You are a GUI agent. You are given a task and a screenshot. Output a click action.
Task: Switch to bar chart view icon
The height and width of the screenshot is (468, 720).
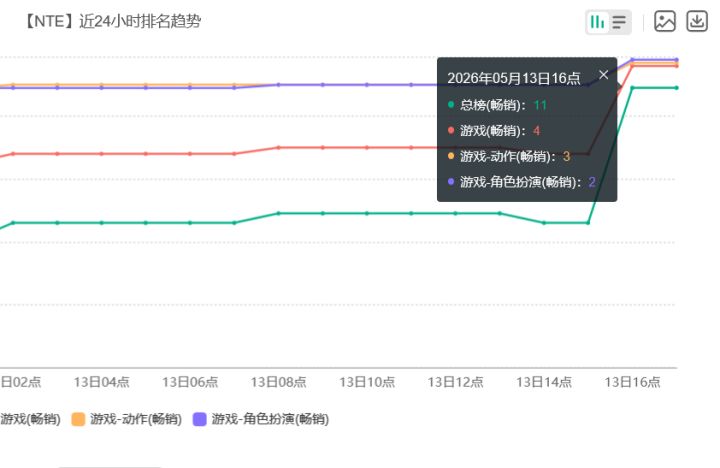597,22
